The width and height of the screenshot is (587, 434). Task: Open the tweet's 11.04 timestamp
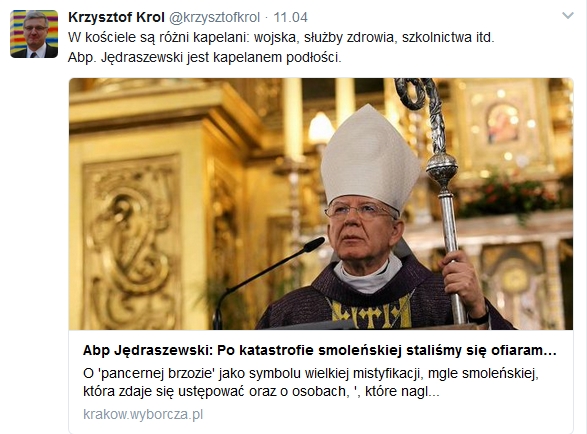(291, 17)
